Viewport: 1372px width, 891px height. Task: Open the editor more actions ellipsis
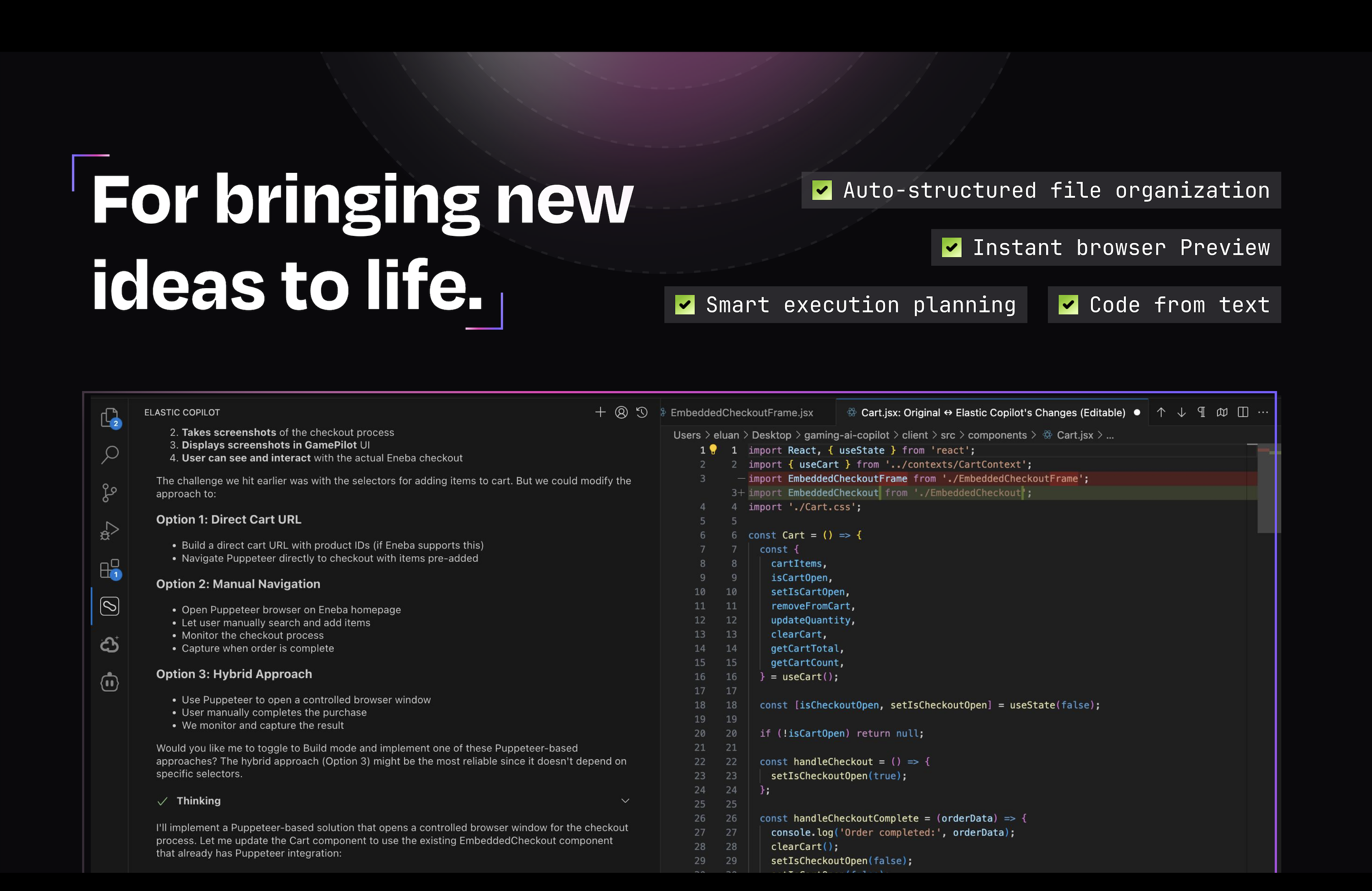pyautogui.click(x=1263, y=412)
